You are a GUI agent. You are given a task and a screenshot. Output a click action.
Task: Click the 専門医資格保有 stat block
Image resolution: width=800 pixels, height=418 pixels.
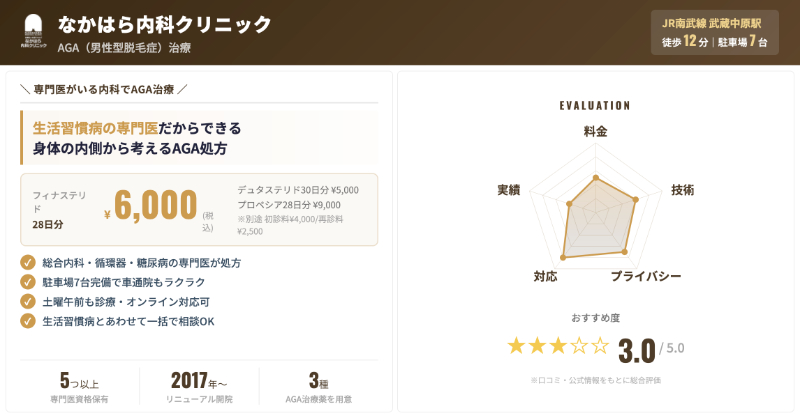(x=79, y=388)
